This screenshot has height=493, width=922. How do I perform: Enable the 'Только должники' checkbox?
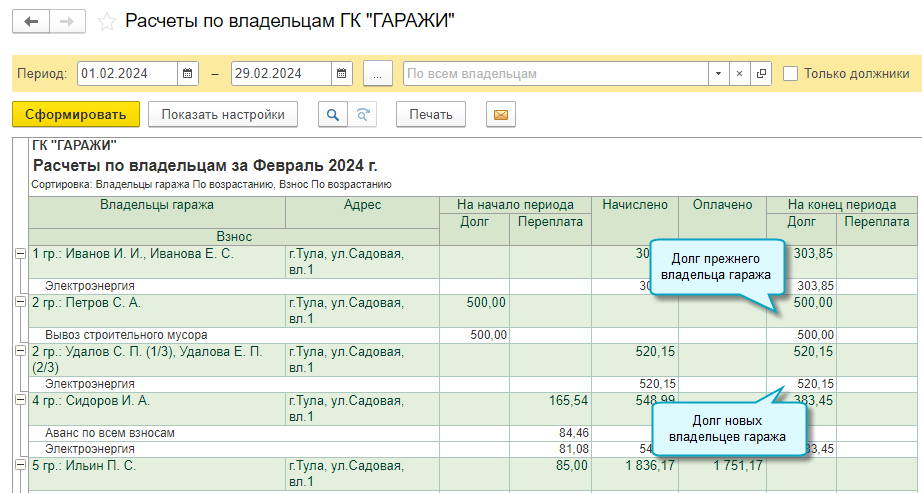coord(791,74)
